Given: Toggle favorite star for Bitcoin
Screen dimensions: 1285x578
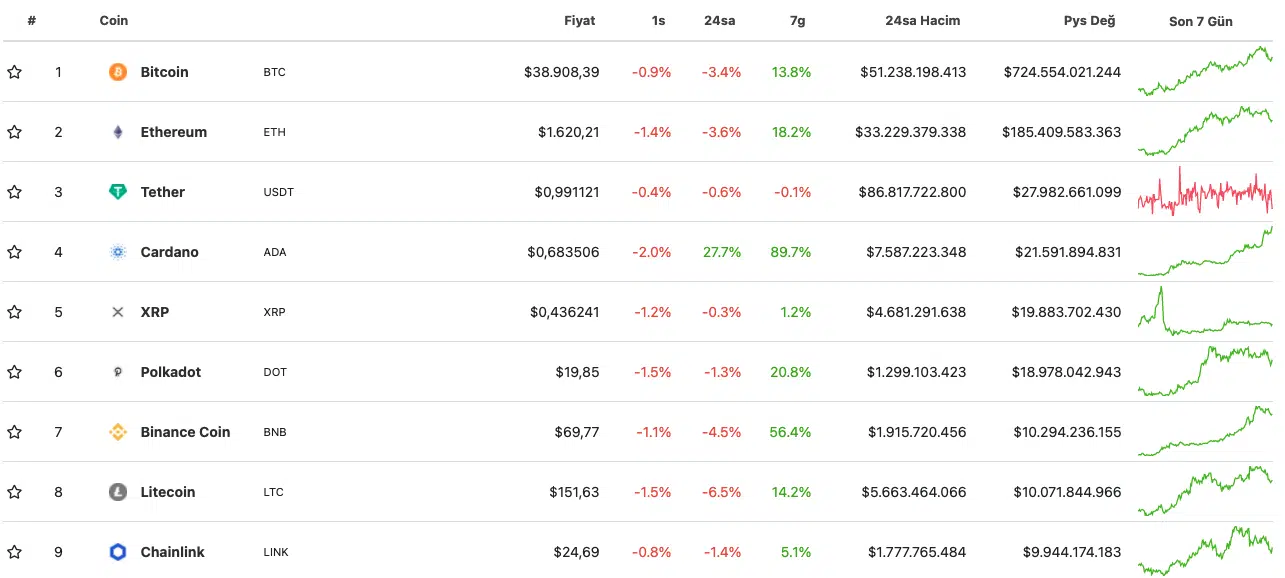Looking at the screenshot, I should (14, 72).
